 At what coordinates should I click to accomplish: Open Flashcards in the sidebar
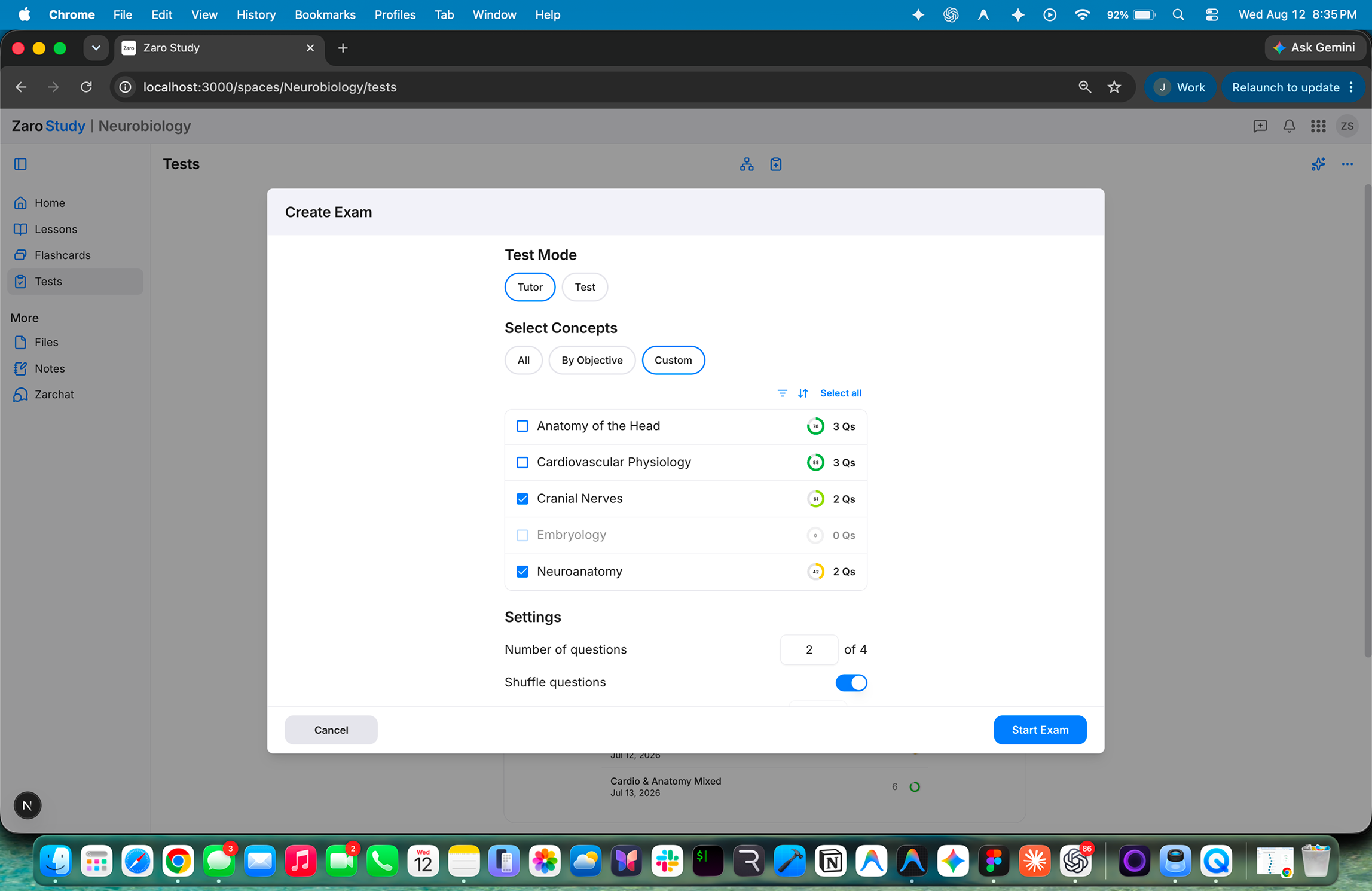coord(75,255)
